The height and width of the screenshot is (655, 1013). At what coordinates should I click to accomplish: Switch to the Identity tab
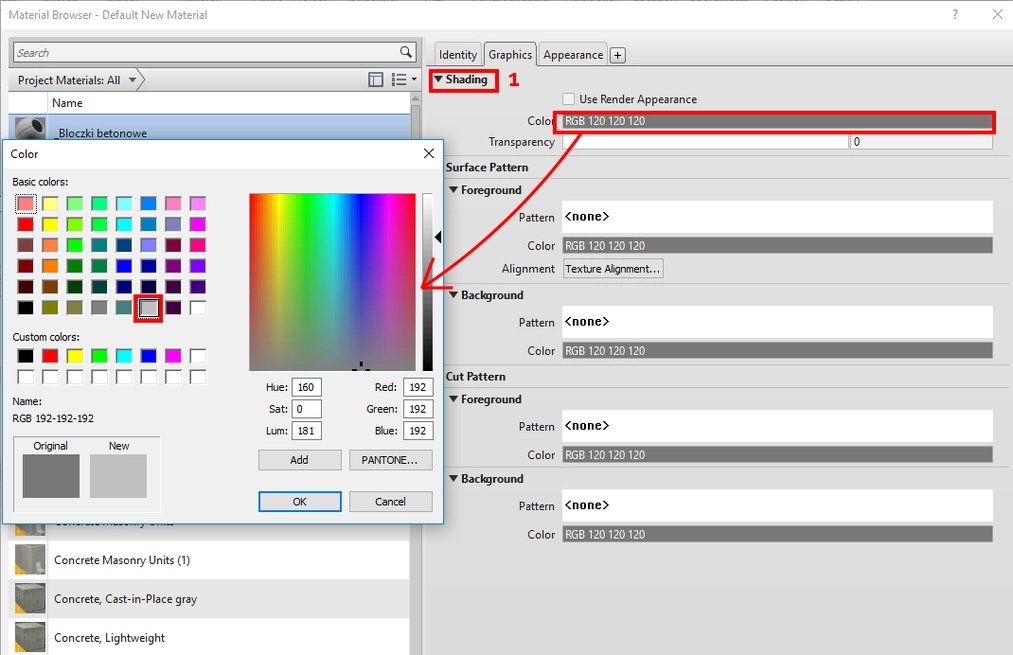tap(458, 55)
